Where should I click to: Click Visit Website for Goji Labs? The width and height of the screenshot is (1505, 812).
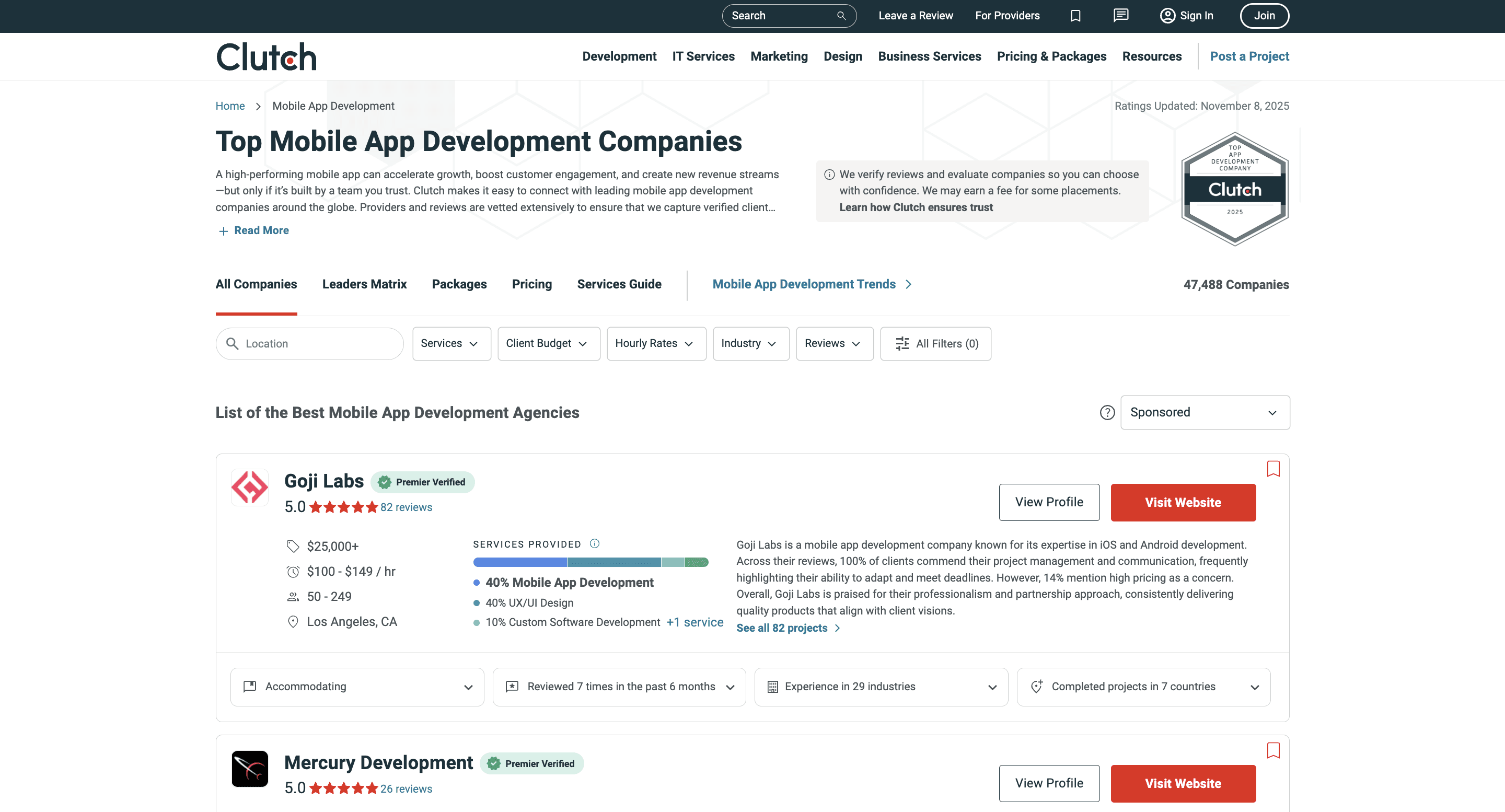point(1183,502)
